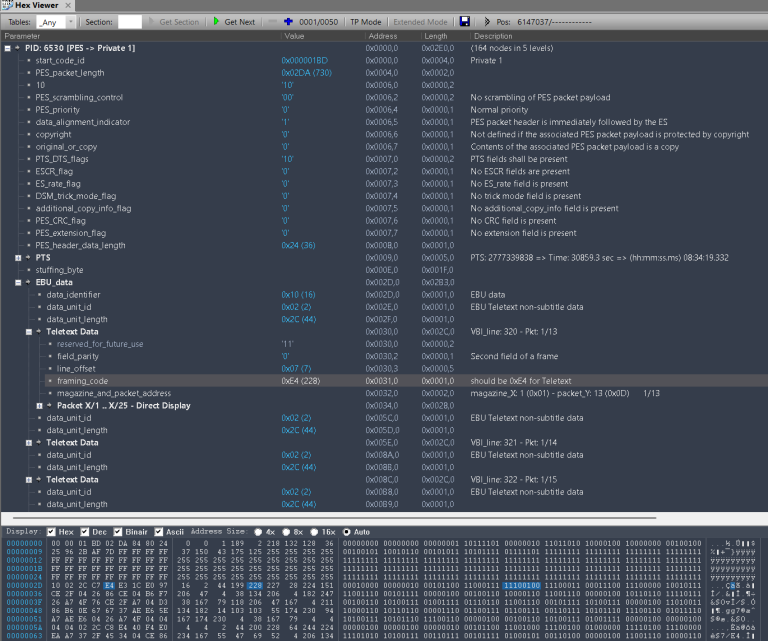Expand Teletext Data node for VBI_line 322
Screen dimensions: 768x641
point(29,480)
